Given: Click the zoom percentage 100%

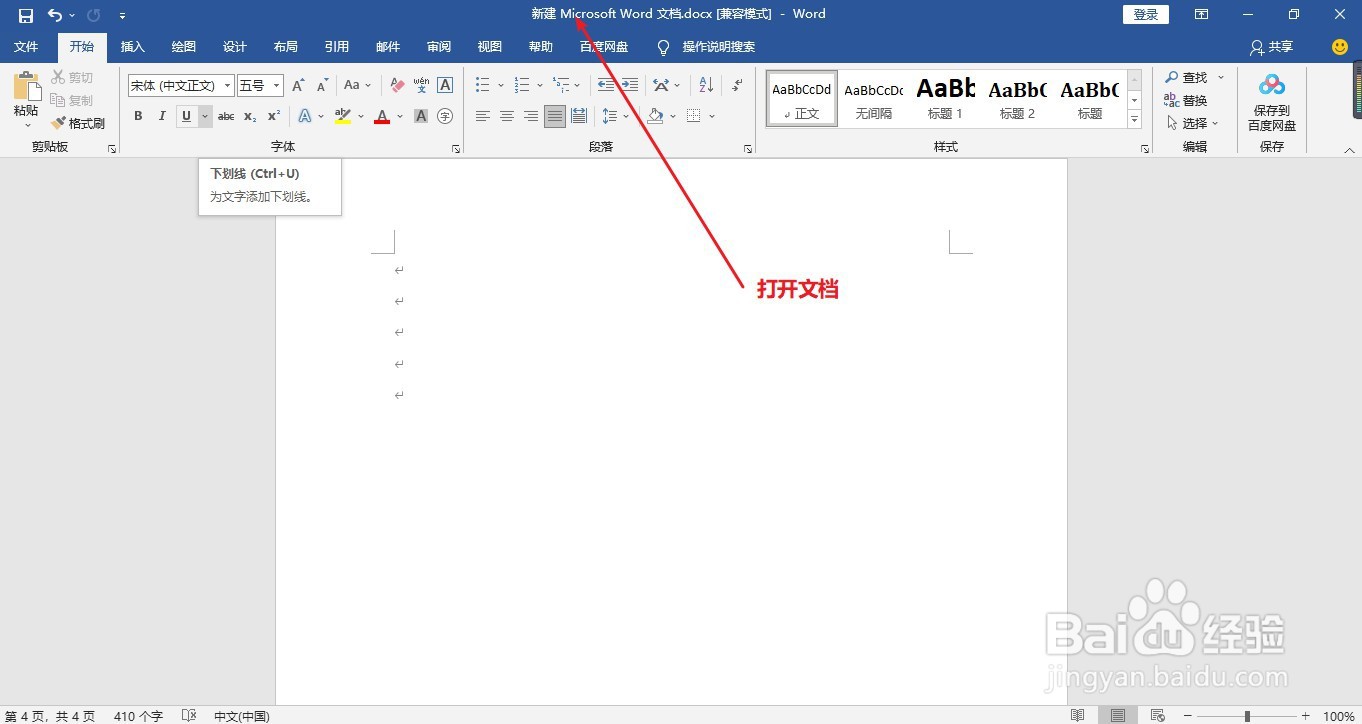Looking at the screenshot, I should coord(1339,716).
